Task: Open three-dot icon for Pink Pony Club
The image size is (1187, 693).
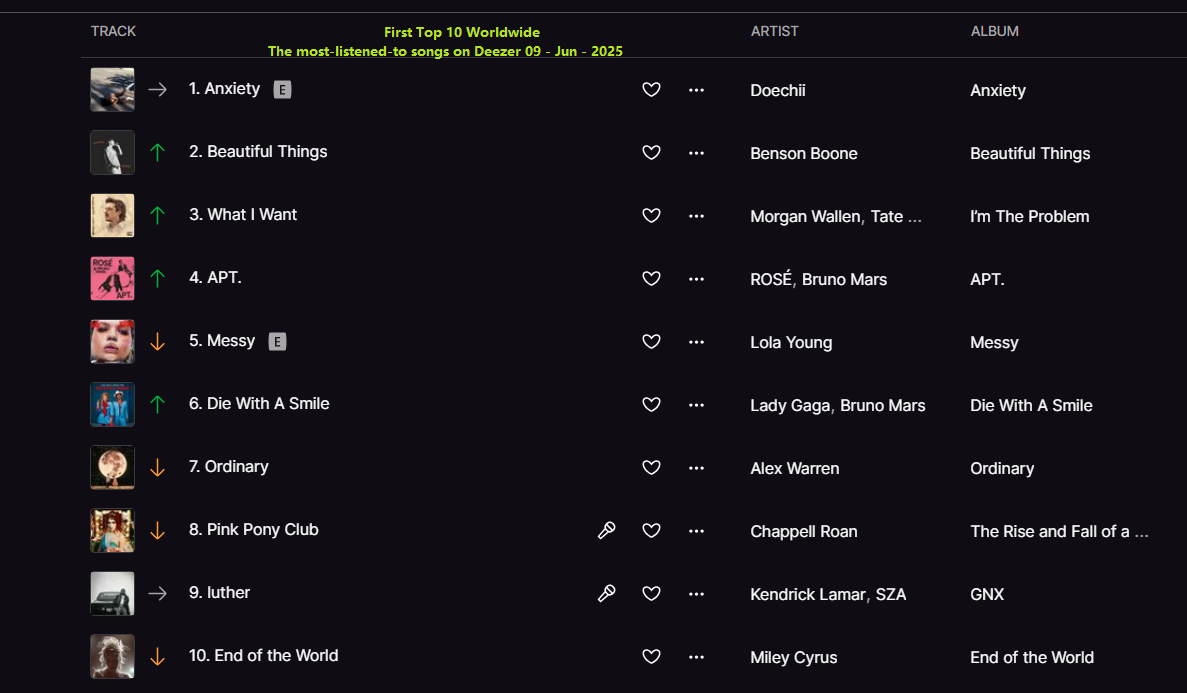Action: [x=696, y=531]
